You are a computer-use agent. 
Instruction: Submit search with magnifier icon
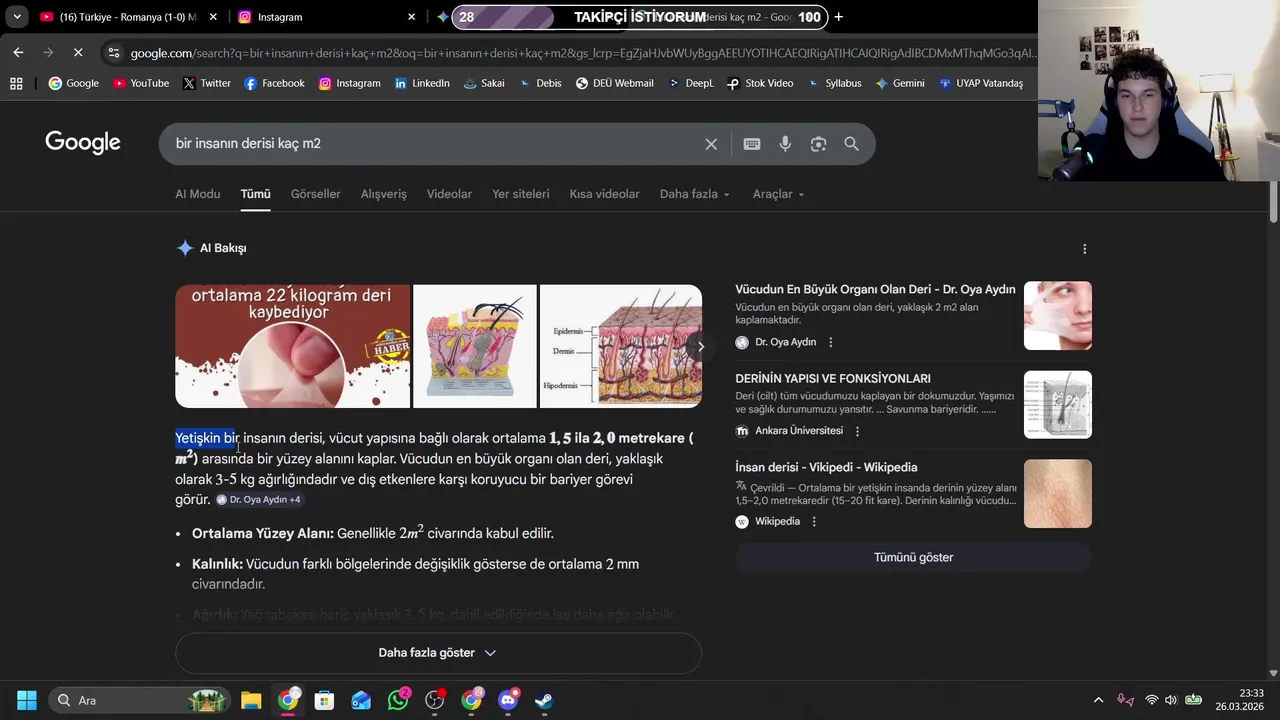852,144
